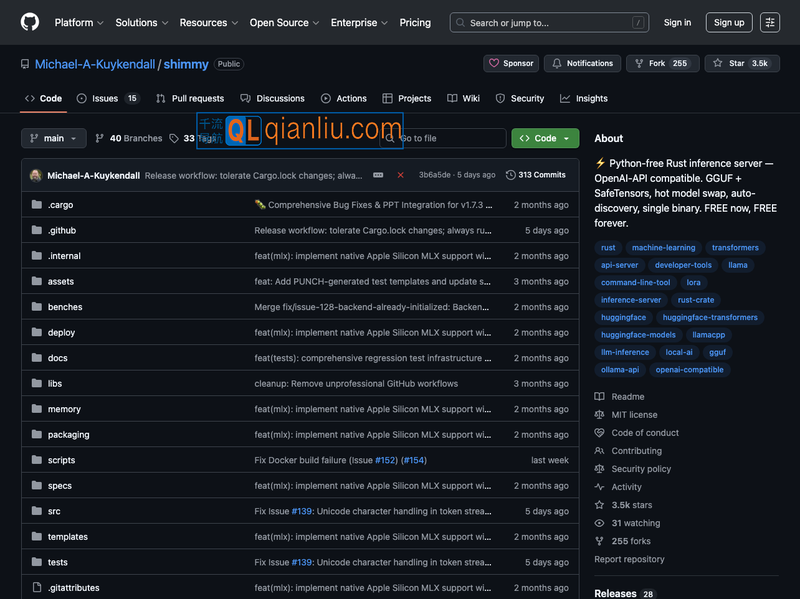Toggle Notifications subscription for repository
This screenshot has height=599, width=800.
click(582, 63)
